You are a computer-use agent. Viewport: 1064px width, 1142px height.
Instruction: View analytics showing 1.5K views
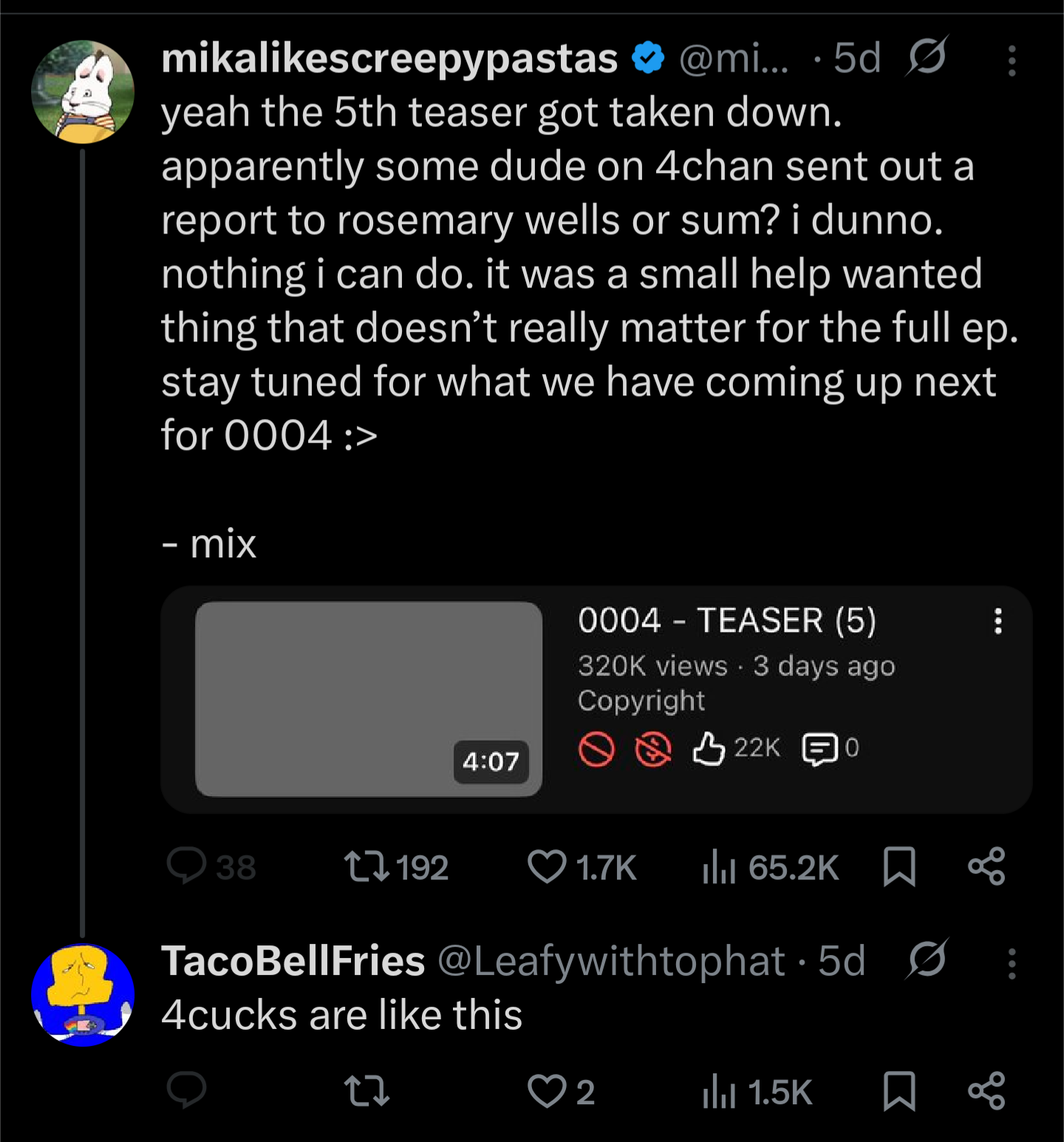pyautogui.click(x=719, y=1091)
